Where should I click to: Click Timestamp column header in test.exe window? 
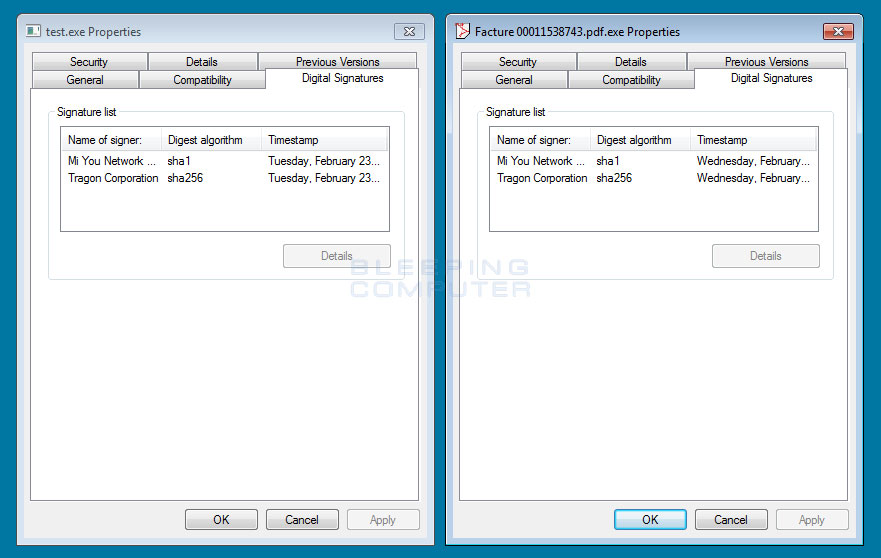coord(325,140)
